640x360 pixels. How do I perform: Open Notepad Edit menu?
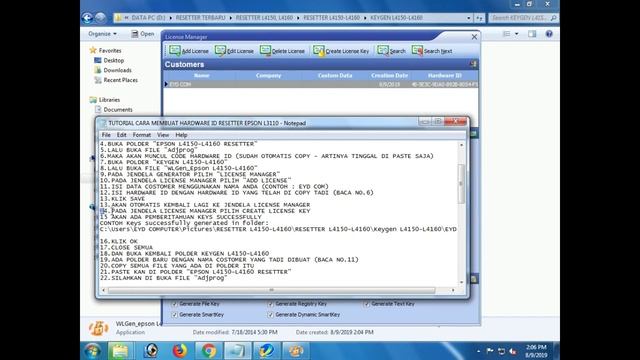point(122,135)
